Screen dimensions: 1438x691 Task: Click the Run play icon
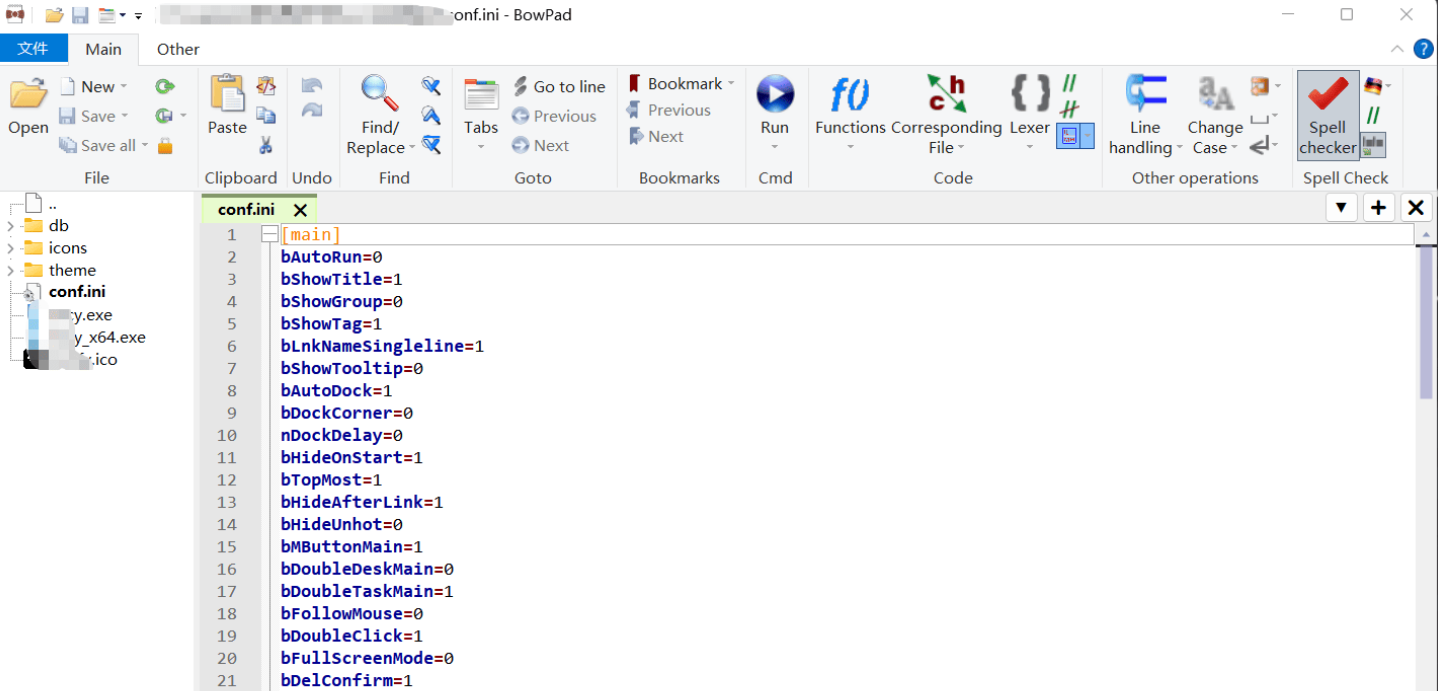pos(775,94)
